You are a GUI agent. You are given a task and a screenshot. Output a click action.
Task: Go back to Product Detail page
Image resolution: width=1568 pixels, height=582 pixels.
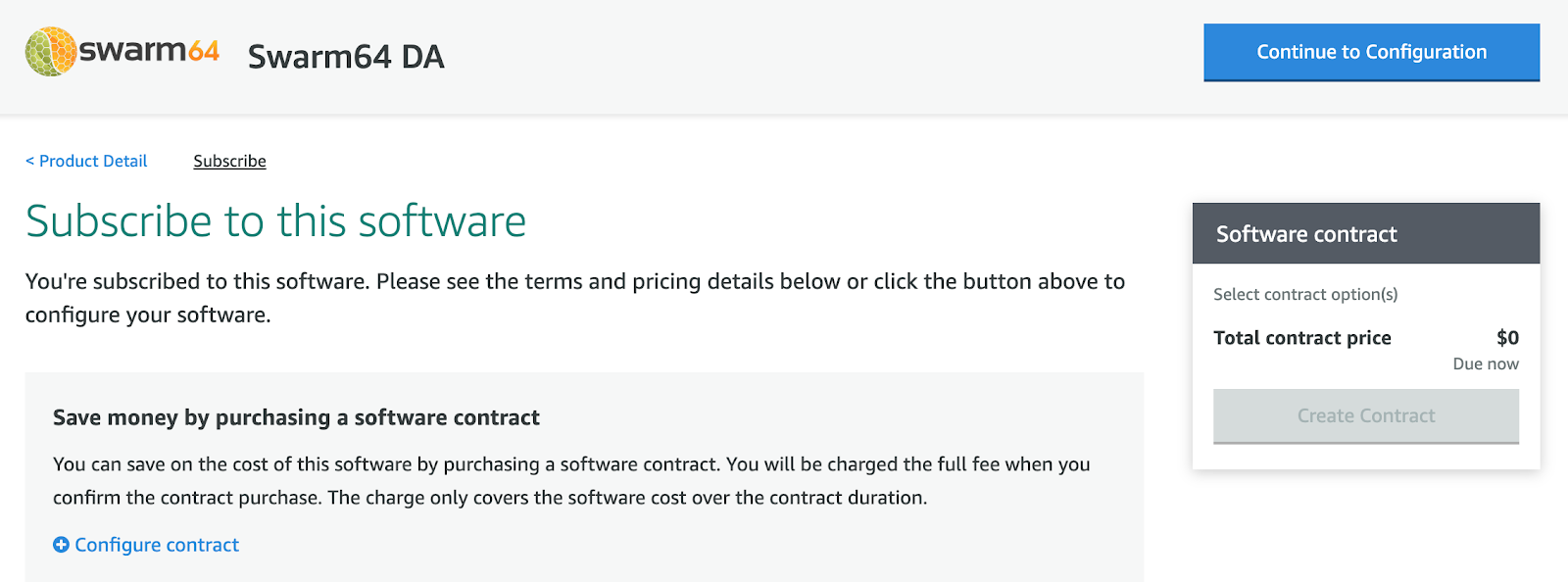click(92, 161)
